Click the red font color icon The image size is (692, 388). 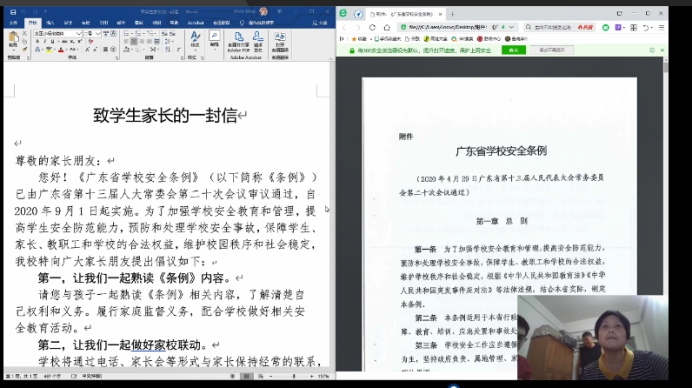(x=61, y=49)
